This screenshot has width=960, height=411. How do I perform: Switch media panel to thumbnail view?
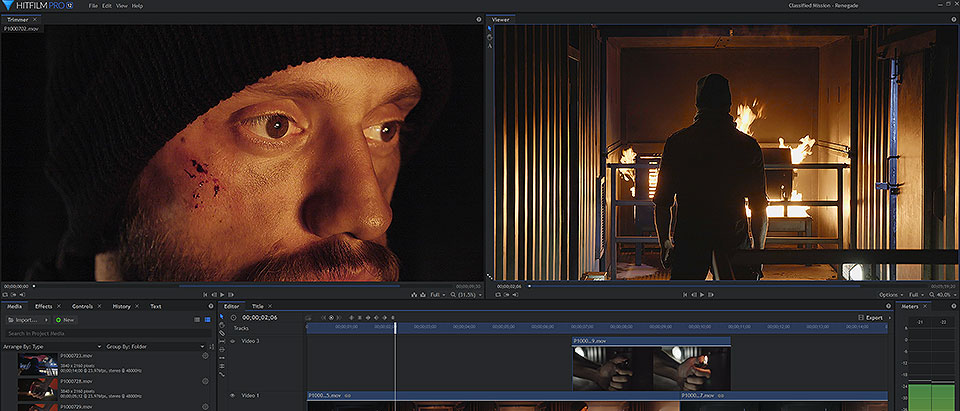pyautogui.click(x=208, y=320)
